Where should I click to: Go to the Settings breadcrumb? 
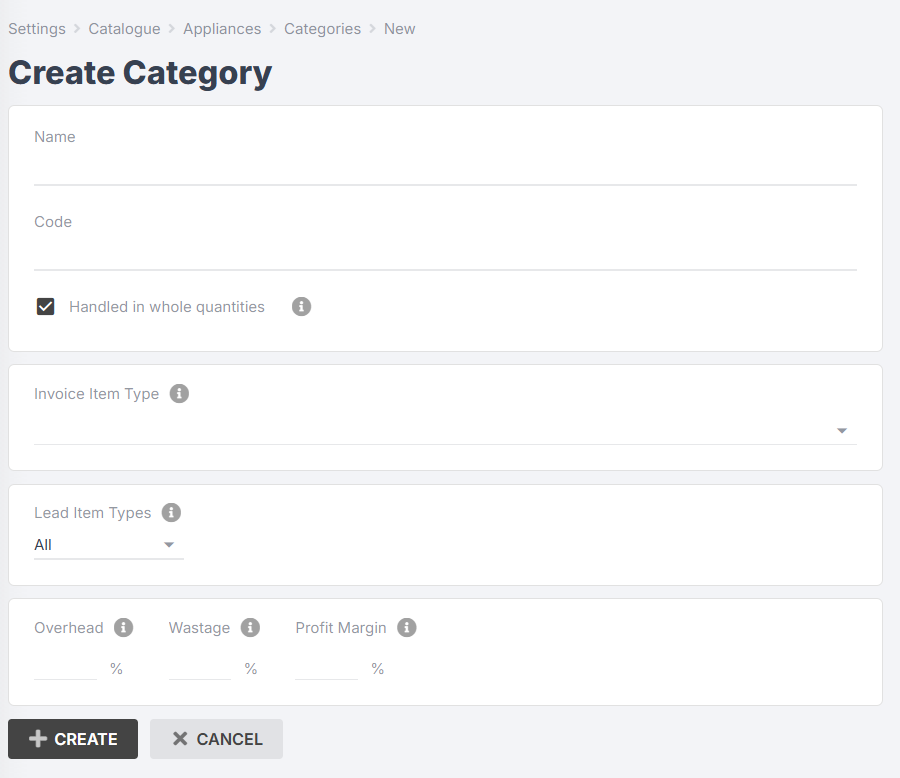(37, 29)
